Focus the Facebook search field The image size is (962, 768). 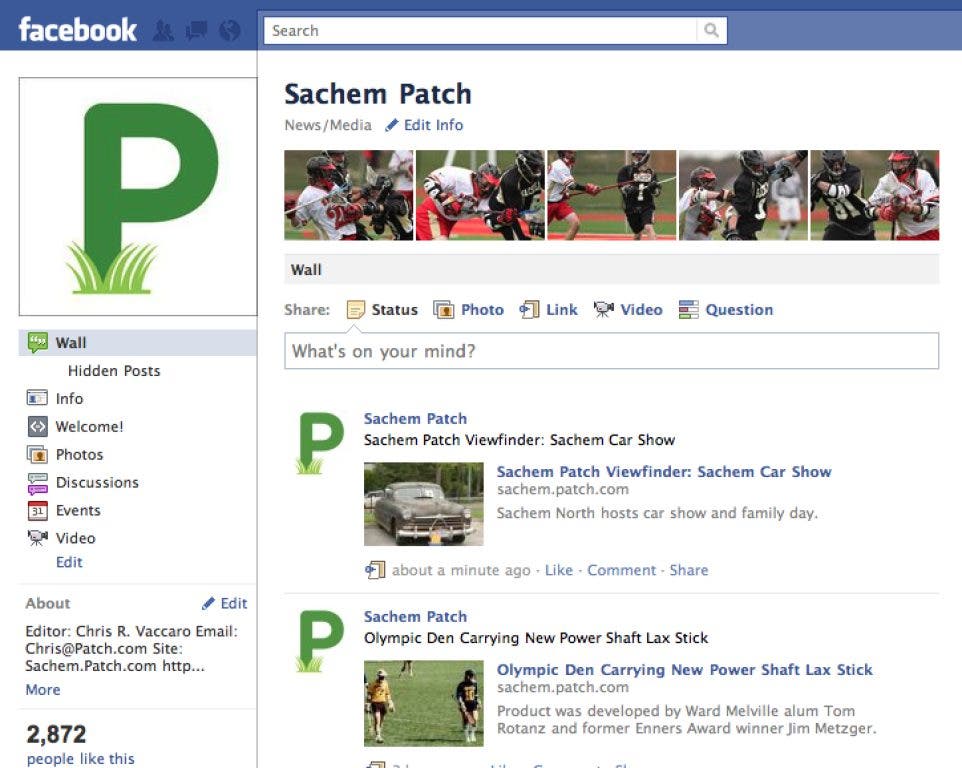(x=480, y=31)
